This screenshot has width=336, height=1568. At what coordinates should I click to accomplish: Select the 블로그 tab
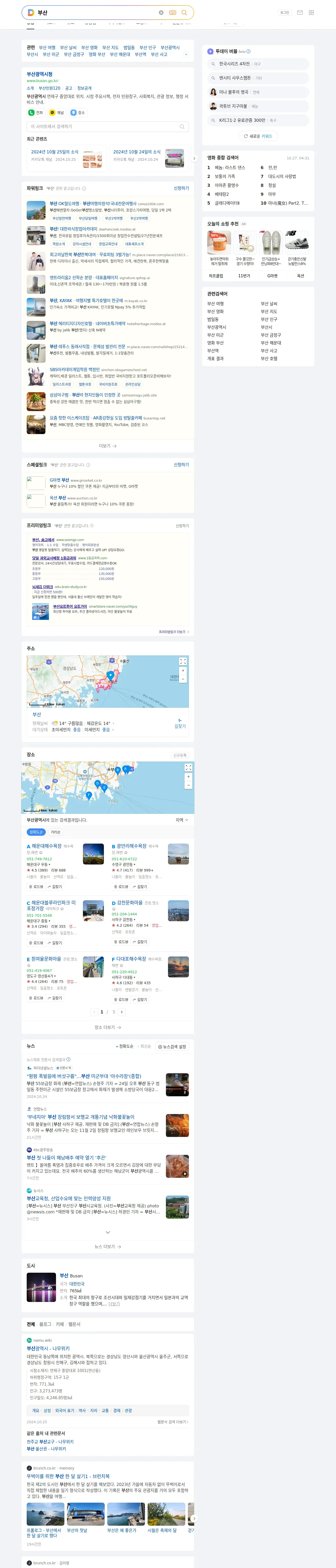[x=46, y=1324]
